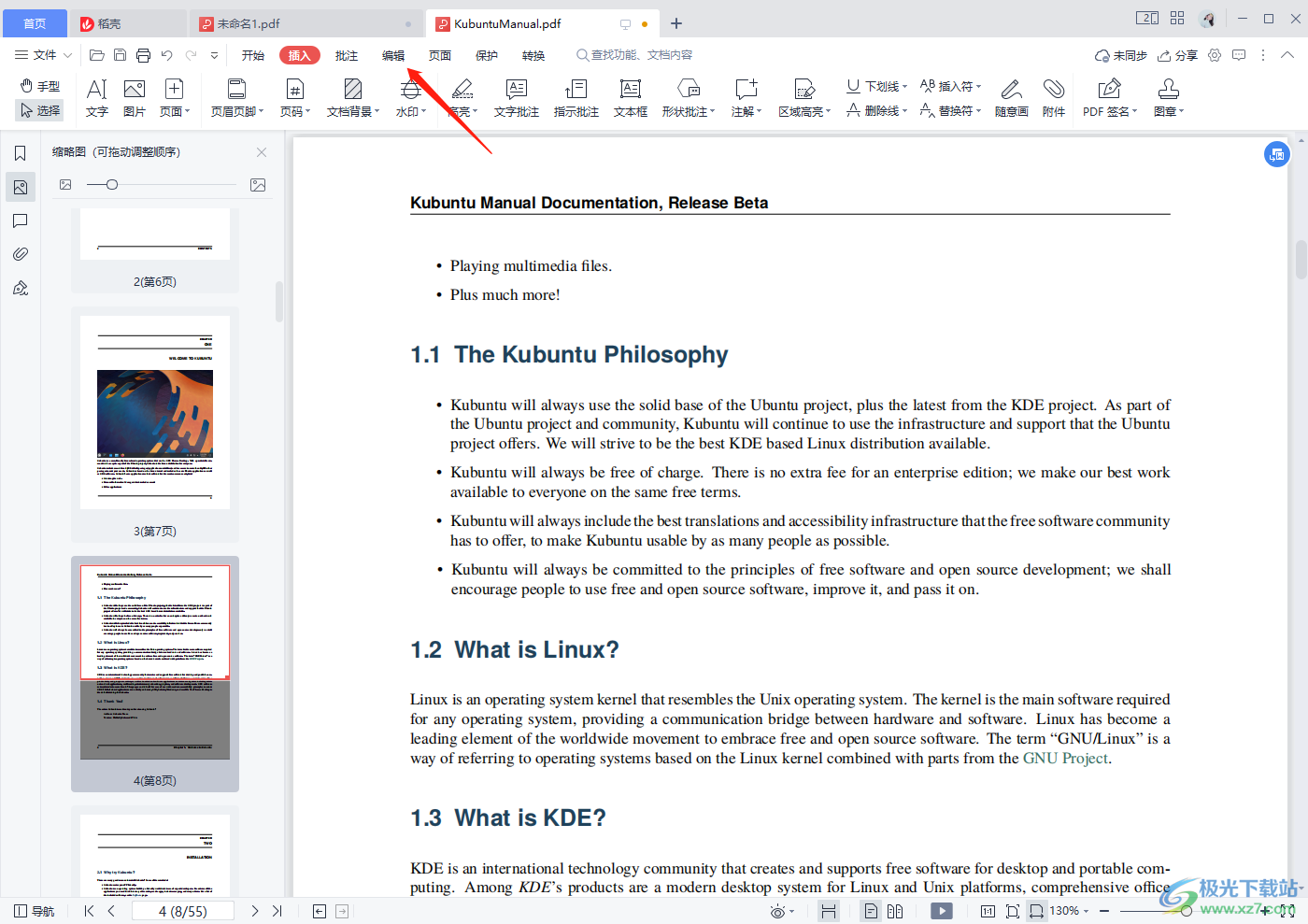Activate the 手型 hand tool

40,86
